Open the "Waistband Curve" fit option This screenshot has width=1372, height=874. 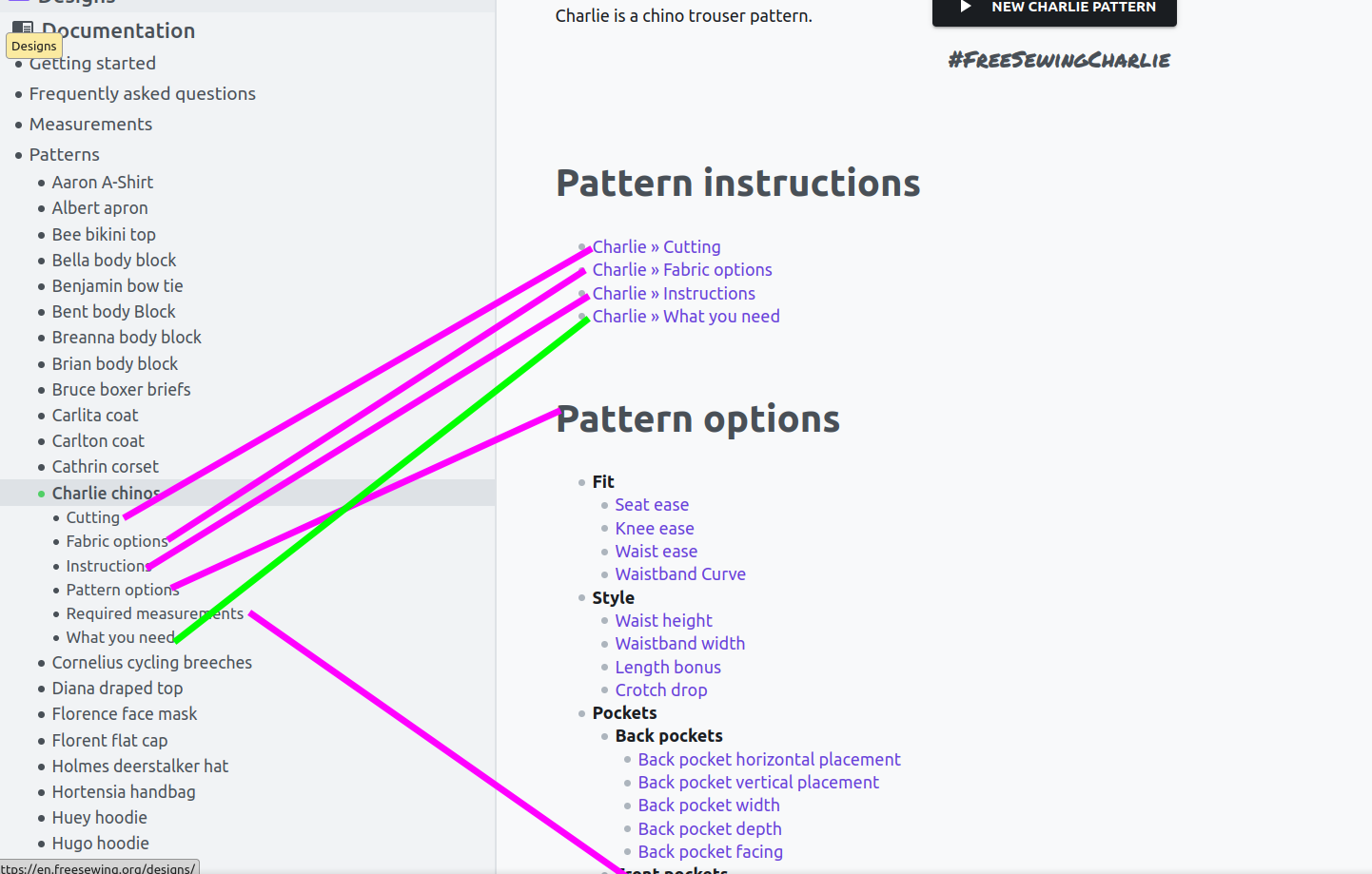680,573
